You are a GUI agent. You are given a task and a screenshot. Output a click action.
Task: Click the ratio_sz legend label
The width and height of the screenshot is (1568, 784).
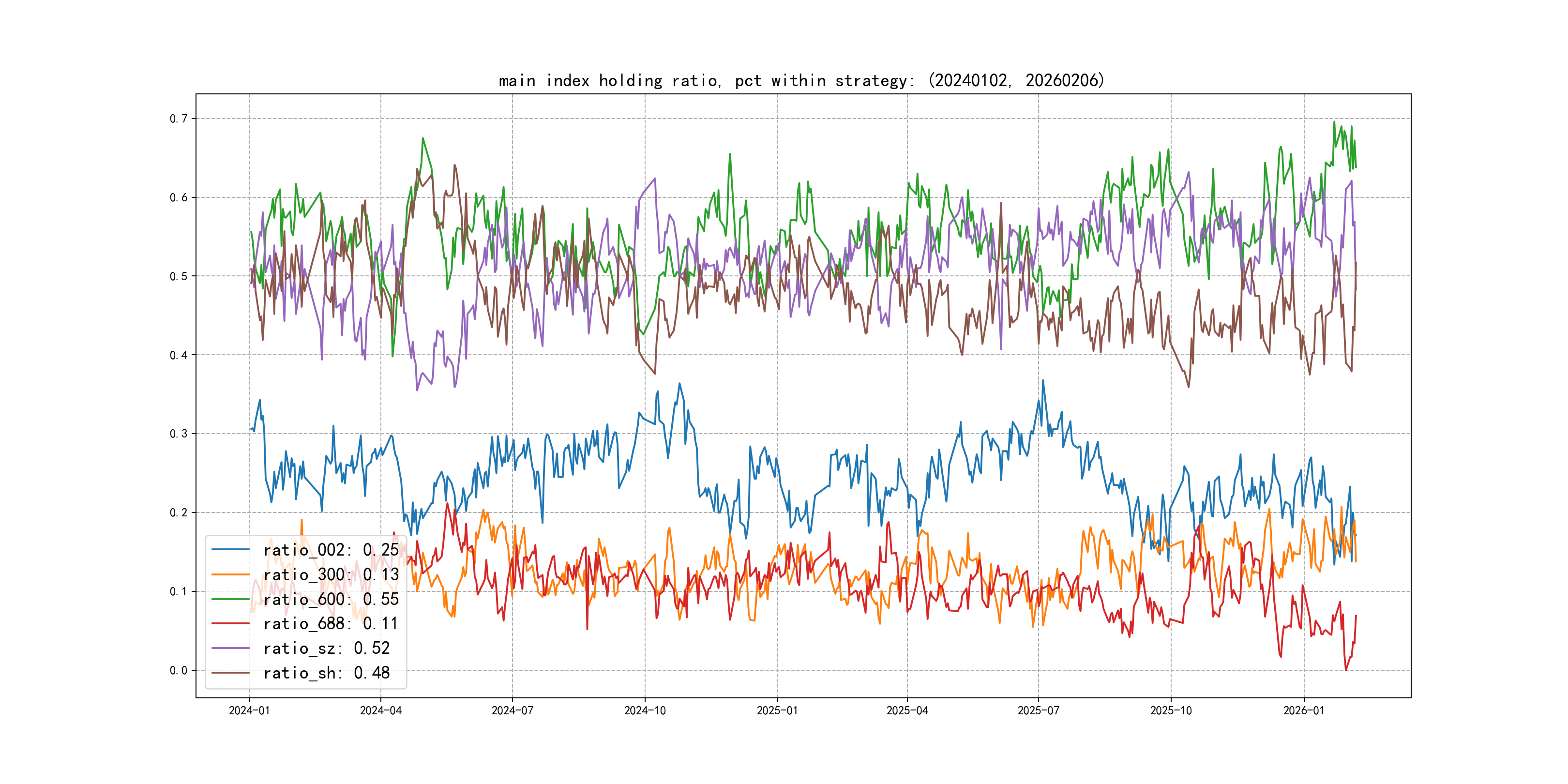point(326,648)
